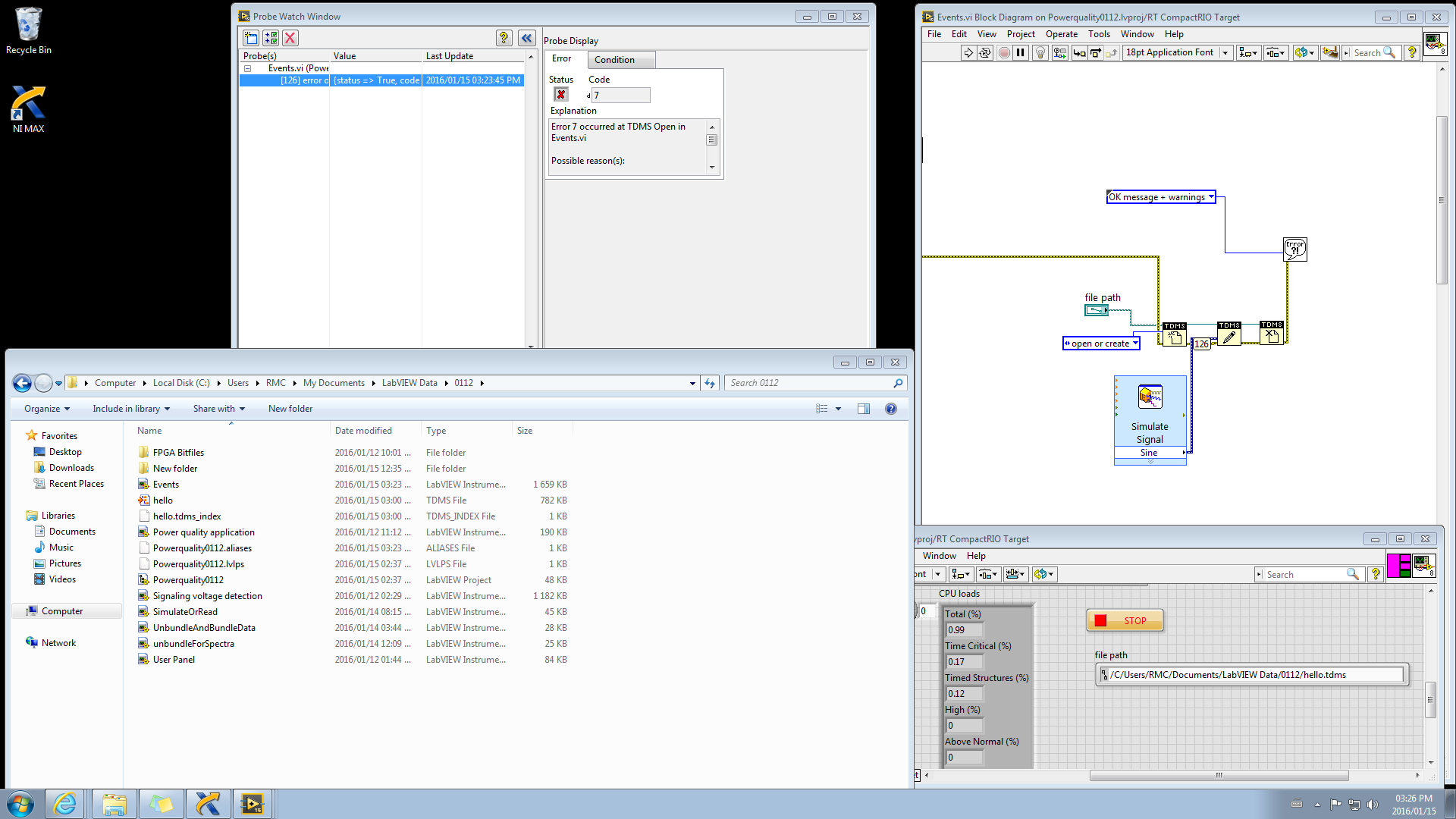Click New Probe Window icon in Probe Watch
The width and height of the screenshot is (1456, 819).
(251, 38)
